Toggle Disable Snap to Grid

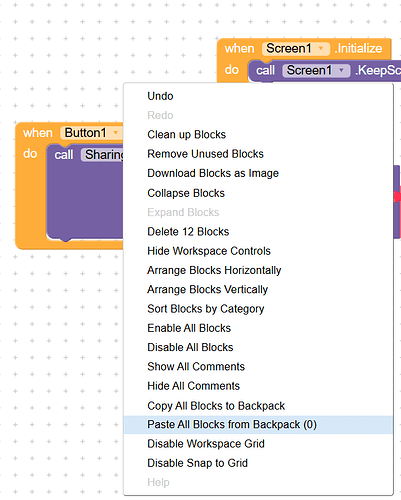tap(258, 463)
